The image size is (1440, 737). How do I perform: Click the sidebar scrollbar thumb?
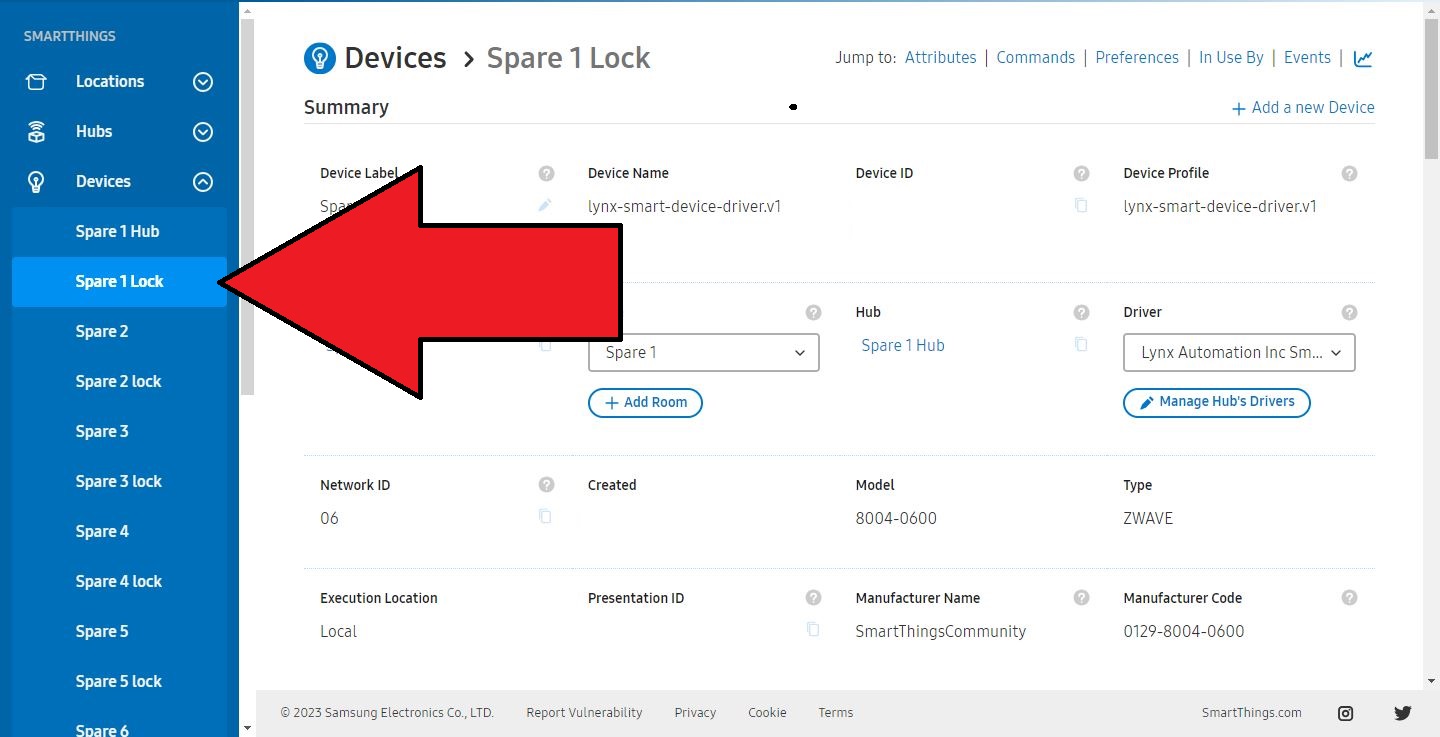(x=247, y=207)
